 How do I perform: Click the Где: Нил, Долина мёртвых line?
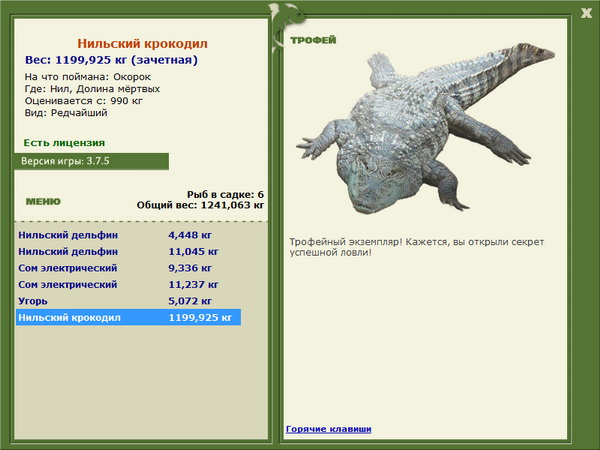coord(92,89)
